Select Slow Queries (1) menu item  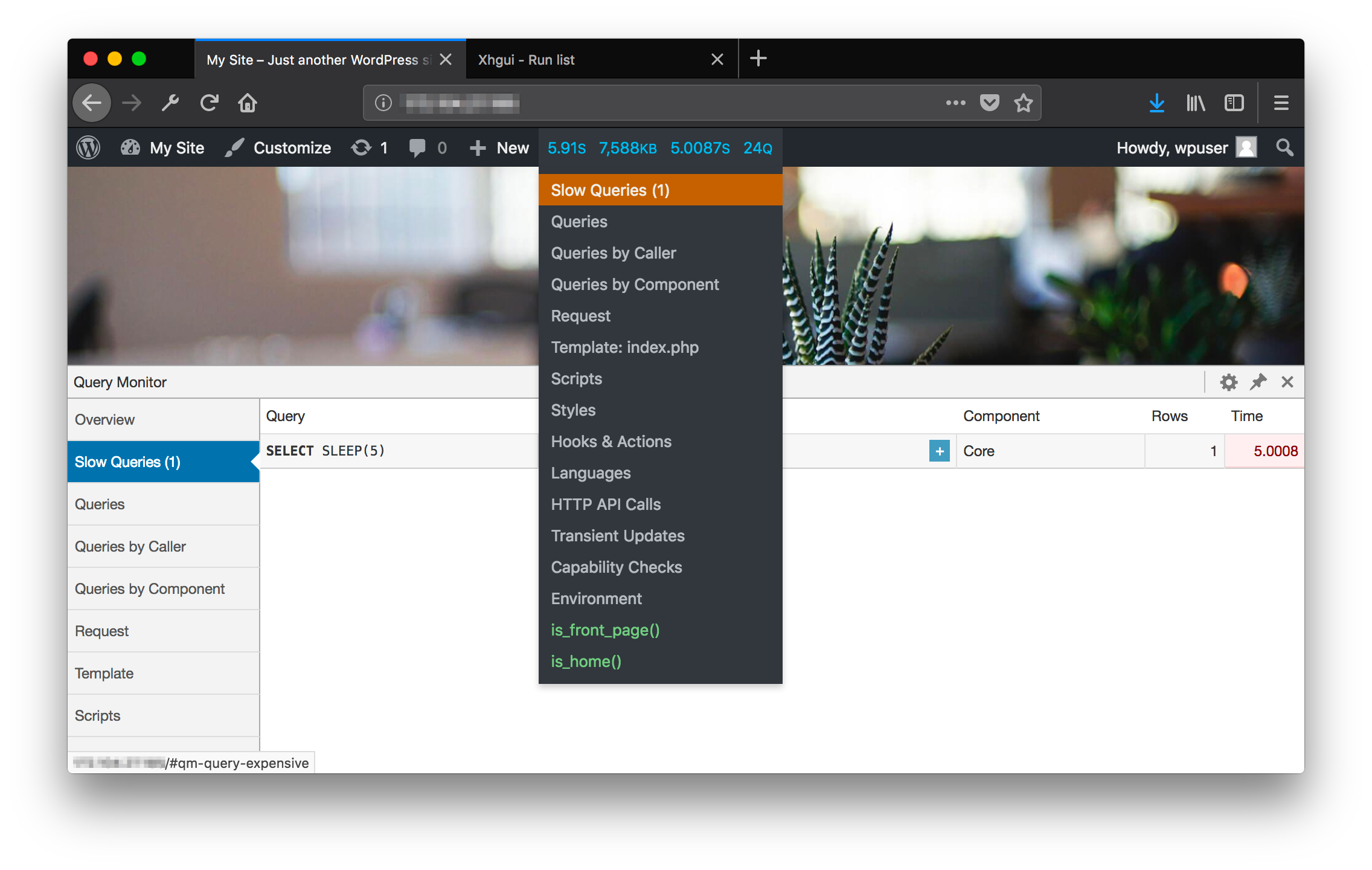(x=660, y=189)
